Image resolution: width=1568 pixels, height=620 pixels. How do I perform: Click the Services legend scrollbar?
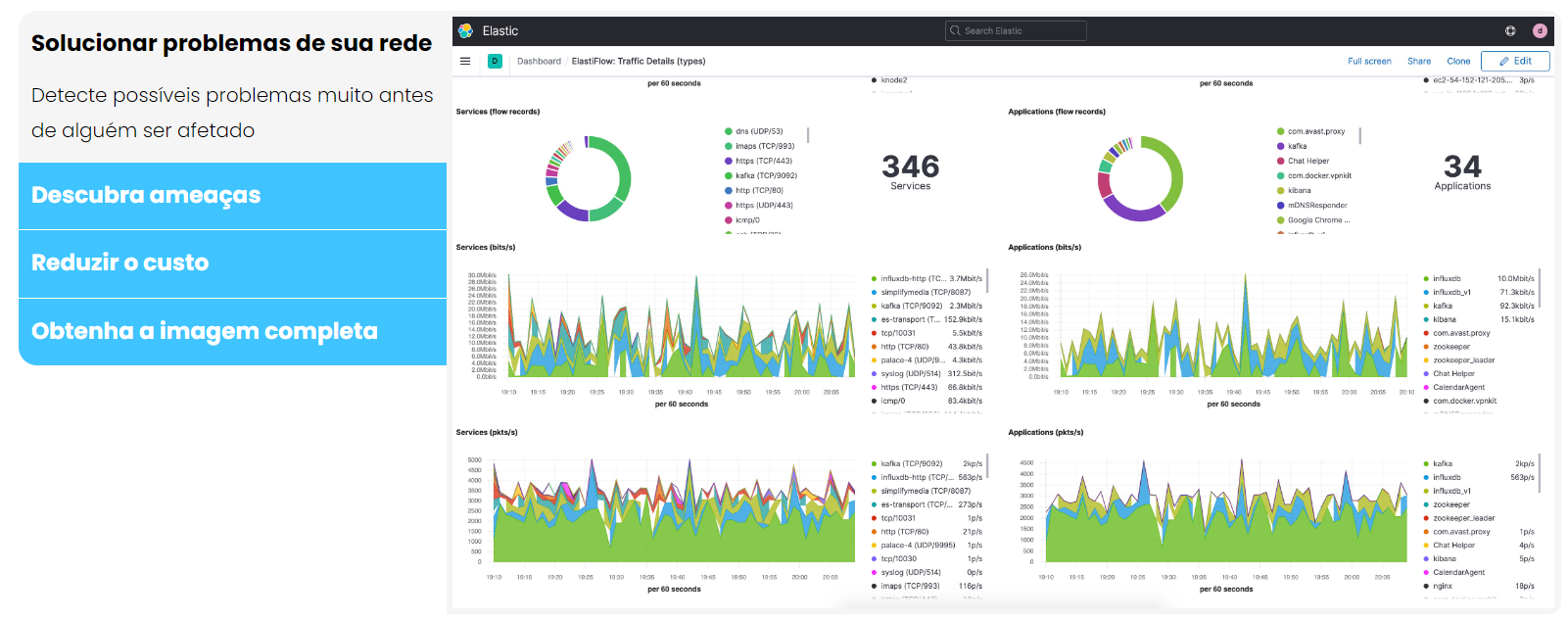point(808,135)
